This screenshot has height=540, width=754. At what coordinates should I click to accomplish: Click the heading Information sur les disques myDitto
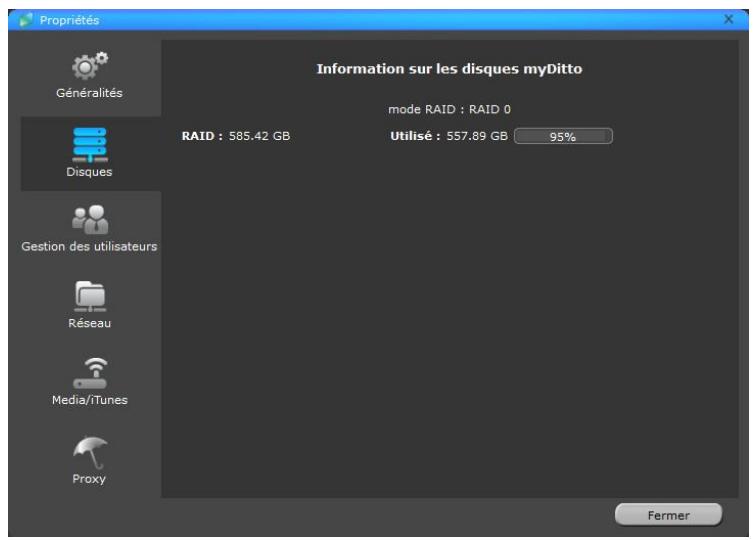click(449, 69)
